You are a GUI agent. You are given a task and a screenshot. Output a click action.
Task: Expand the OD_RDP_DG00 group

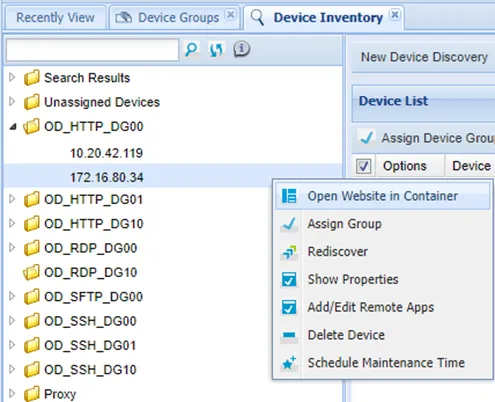tap(12, 248)
